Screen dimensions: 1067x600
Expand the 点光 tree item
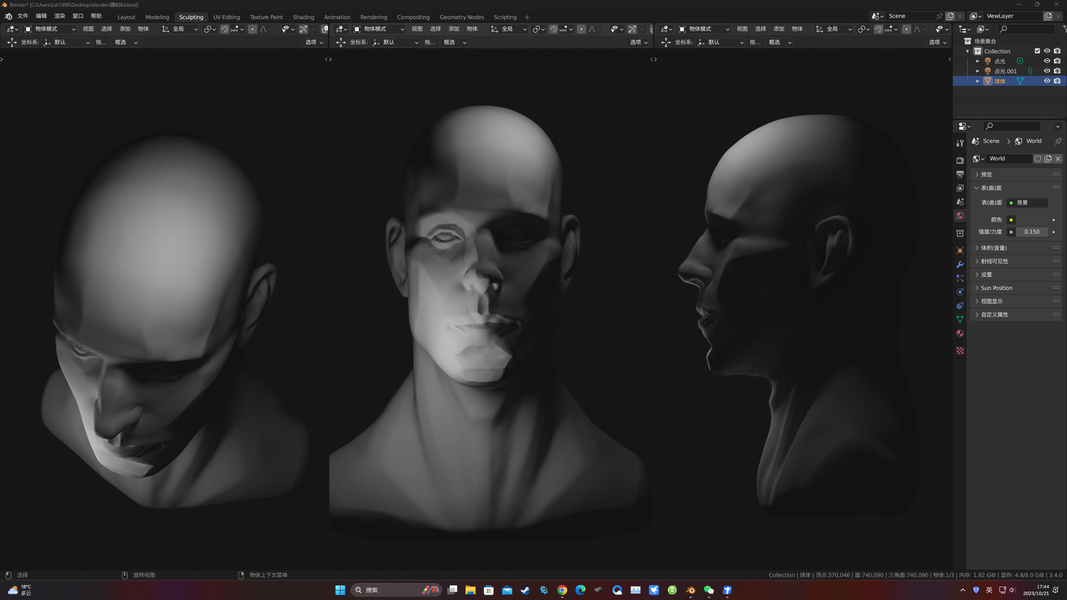978,61
